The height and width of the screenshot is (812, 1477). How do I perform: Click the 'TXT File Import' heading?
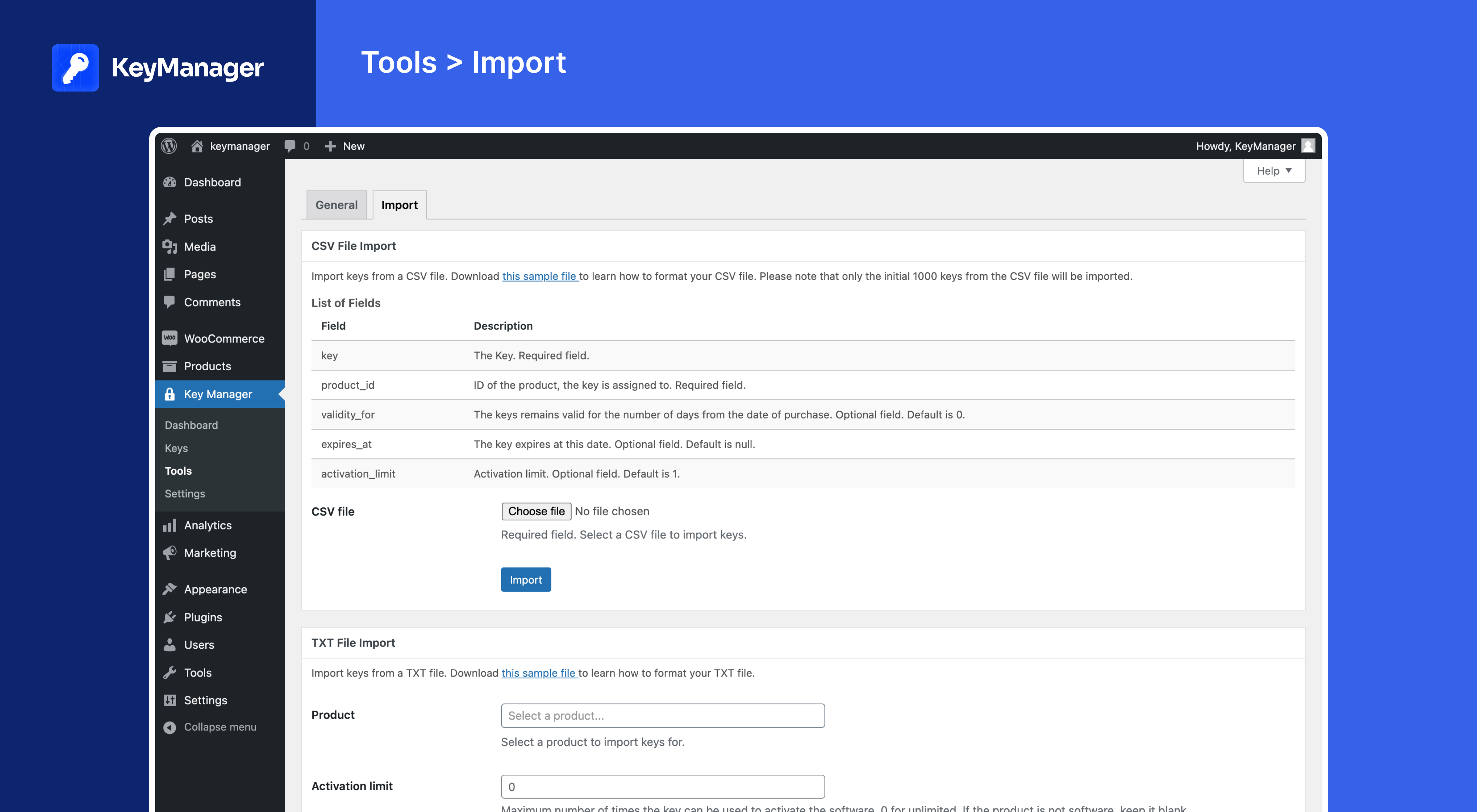point(353,643)
